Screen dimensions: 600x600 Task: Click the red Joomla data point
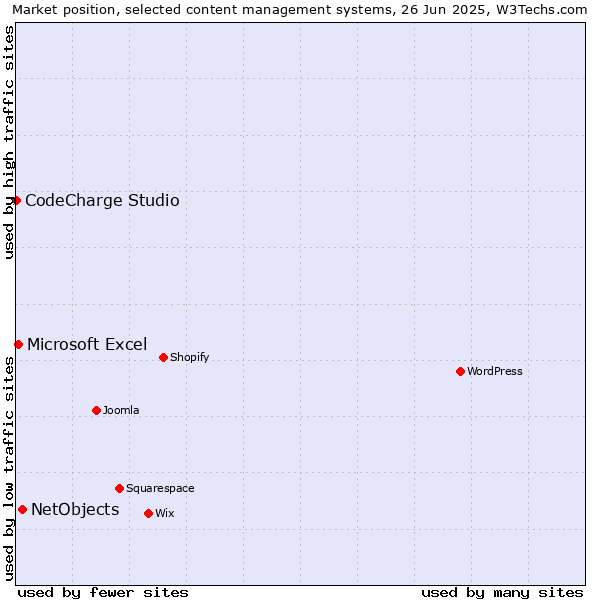[96, 410]
